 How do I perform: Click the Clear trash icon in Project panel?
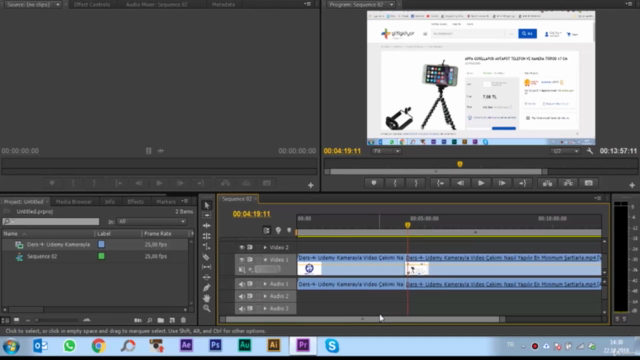[183, 320]
